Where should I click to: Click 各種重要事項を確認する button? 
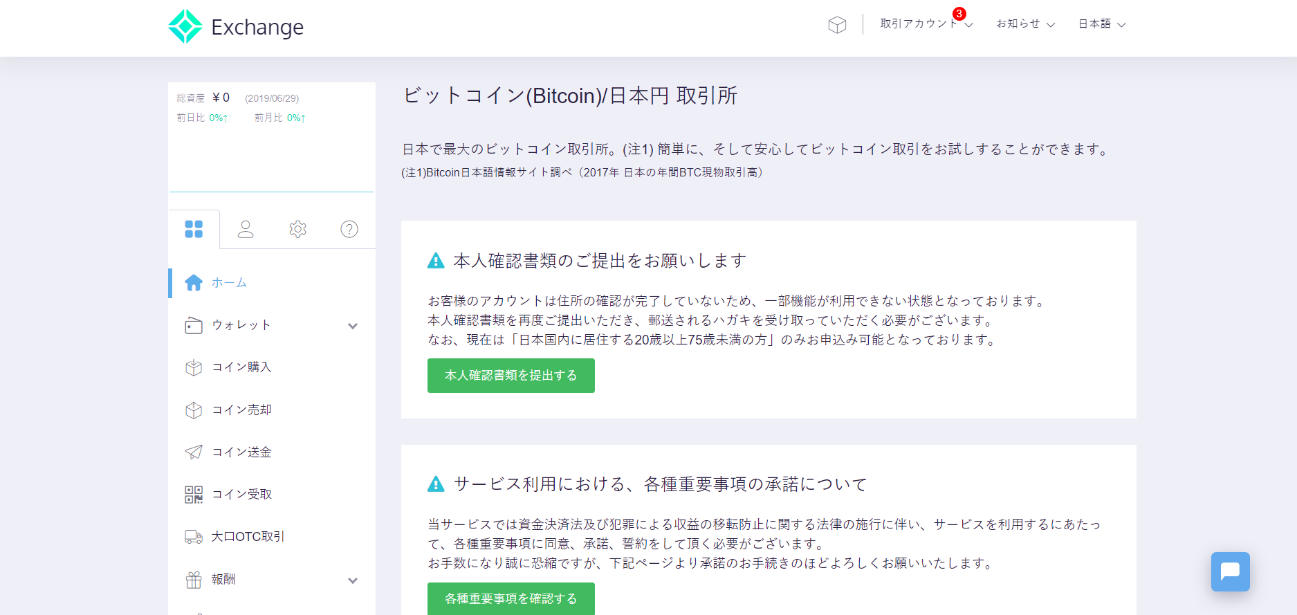[511, 599]
